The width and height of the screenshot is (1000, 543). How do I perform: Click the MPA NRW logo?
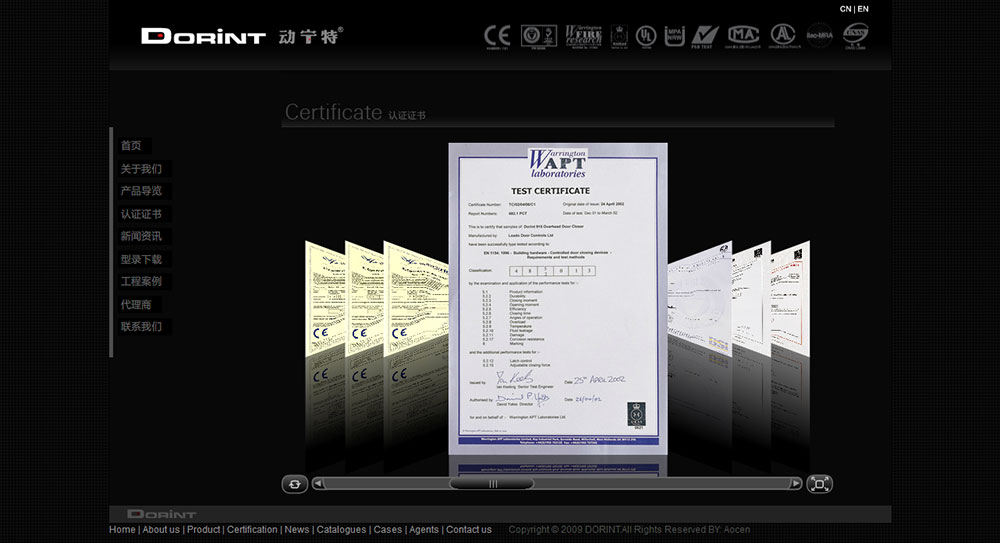674,36
